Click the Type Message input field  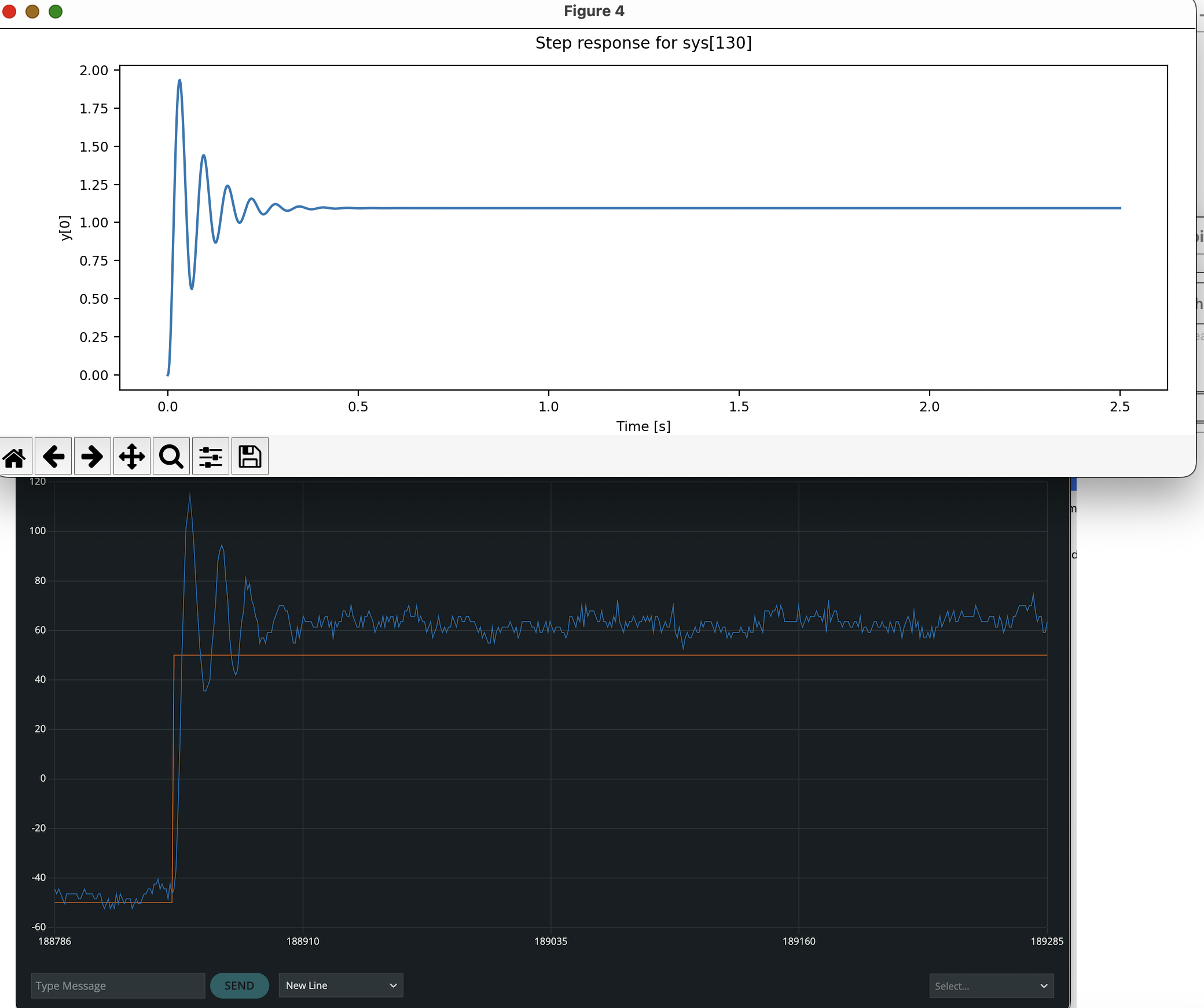118,985
